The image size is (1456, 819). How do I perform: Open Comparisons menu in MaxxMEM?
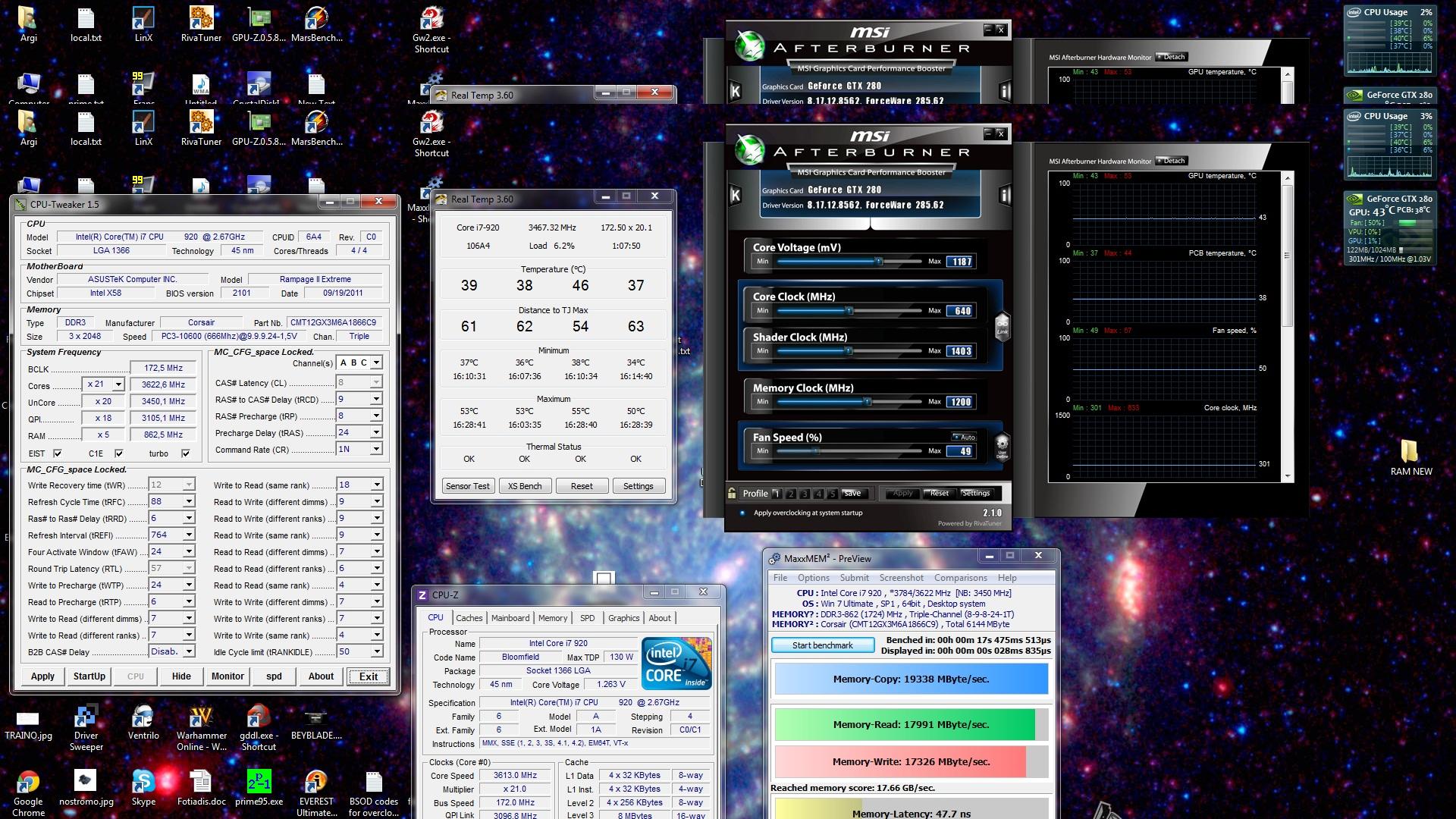click(x=961, y=578)
